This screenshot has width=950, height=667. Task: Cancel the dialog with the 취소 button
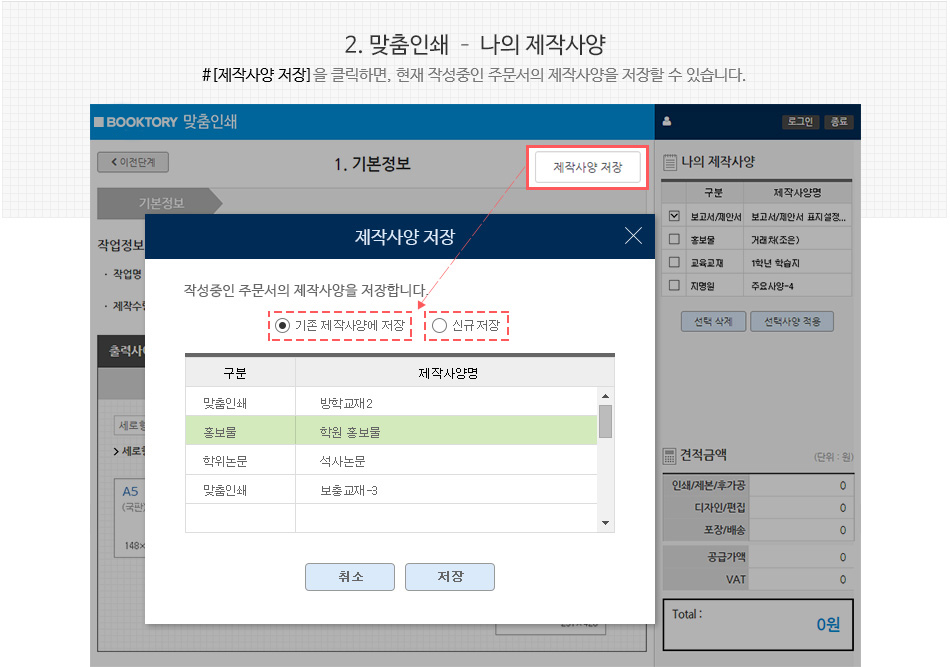350,576
